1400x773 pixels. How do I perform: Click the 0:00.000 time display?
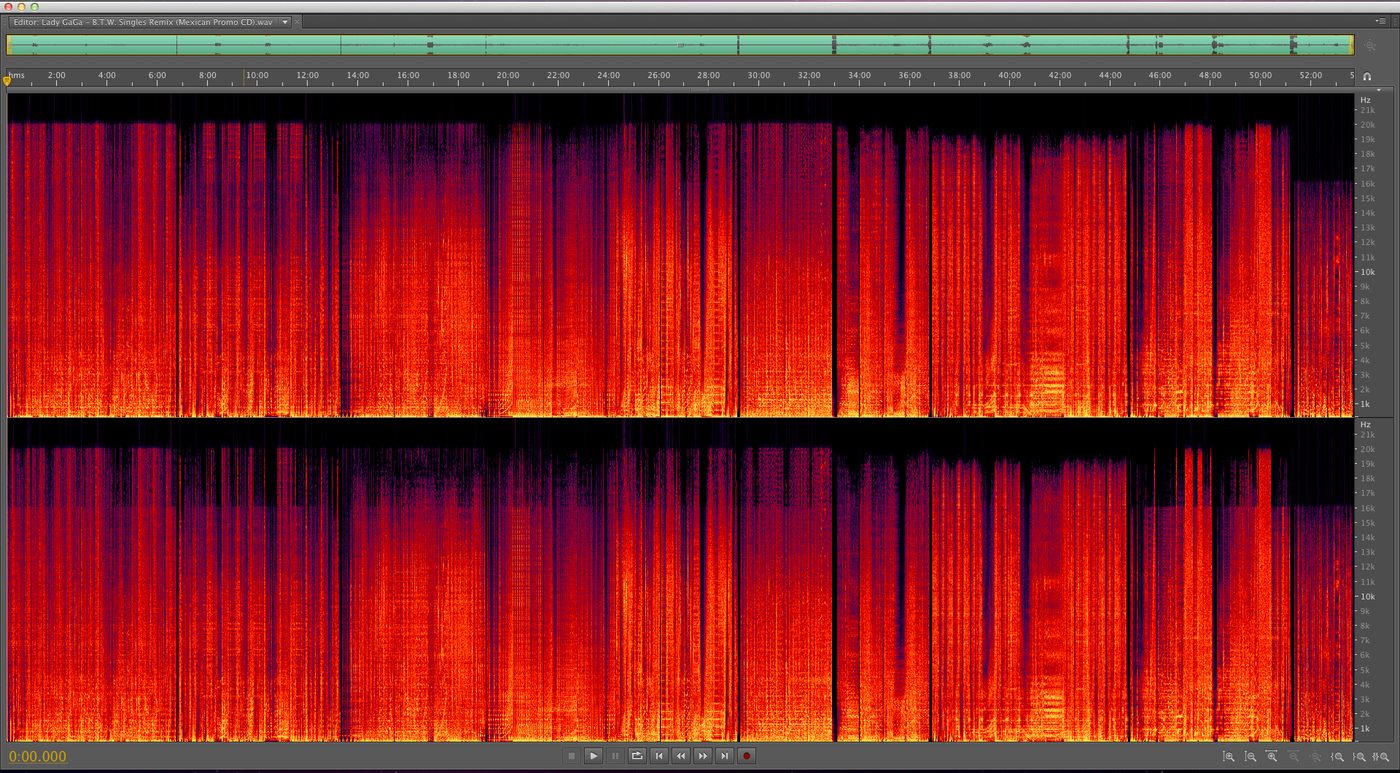pos(38,757)
